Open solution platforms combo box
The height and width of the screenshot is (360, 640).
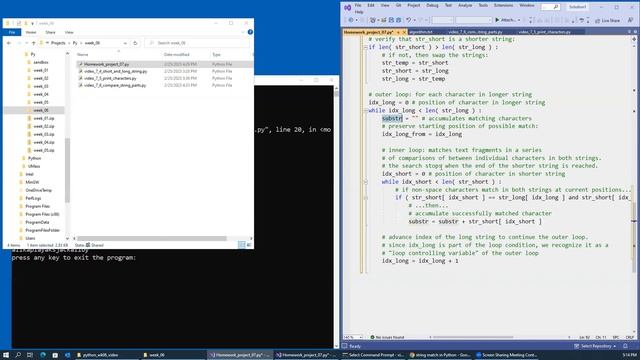[473, 20]
